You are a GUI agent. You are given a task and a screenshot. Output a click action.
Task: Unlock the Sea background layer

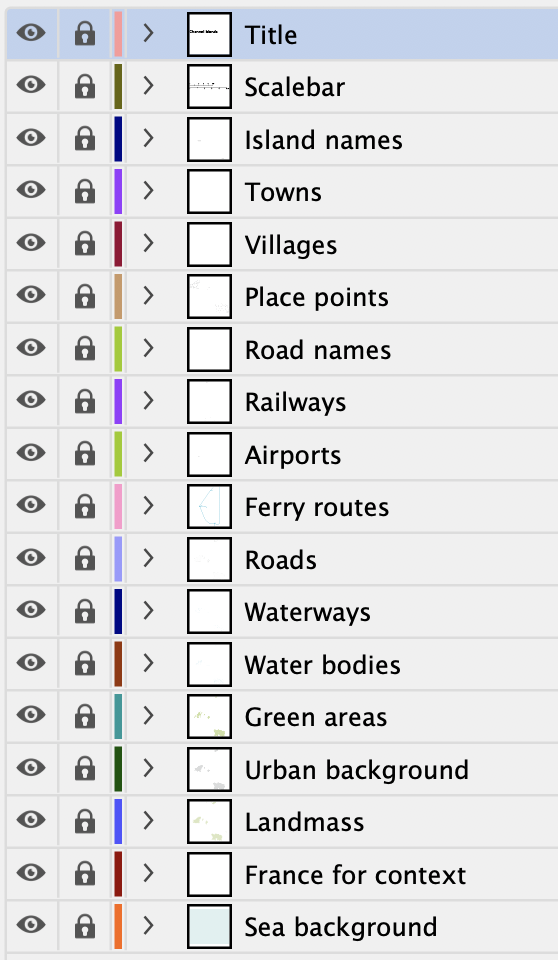tap(85, 926)
